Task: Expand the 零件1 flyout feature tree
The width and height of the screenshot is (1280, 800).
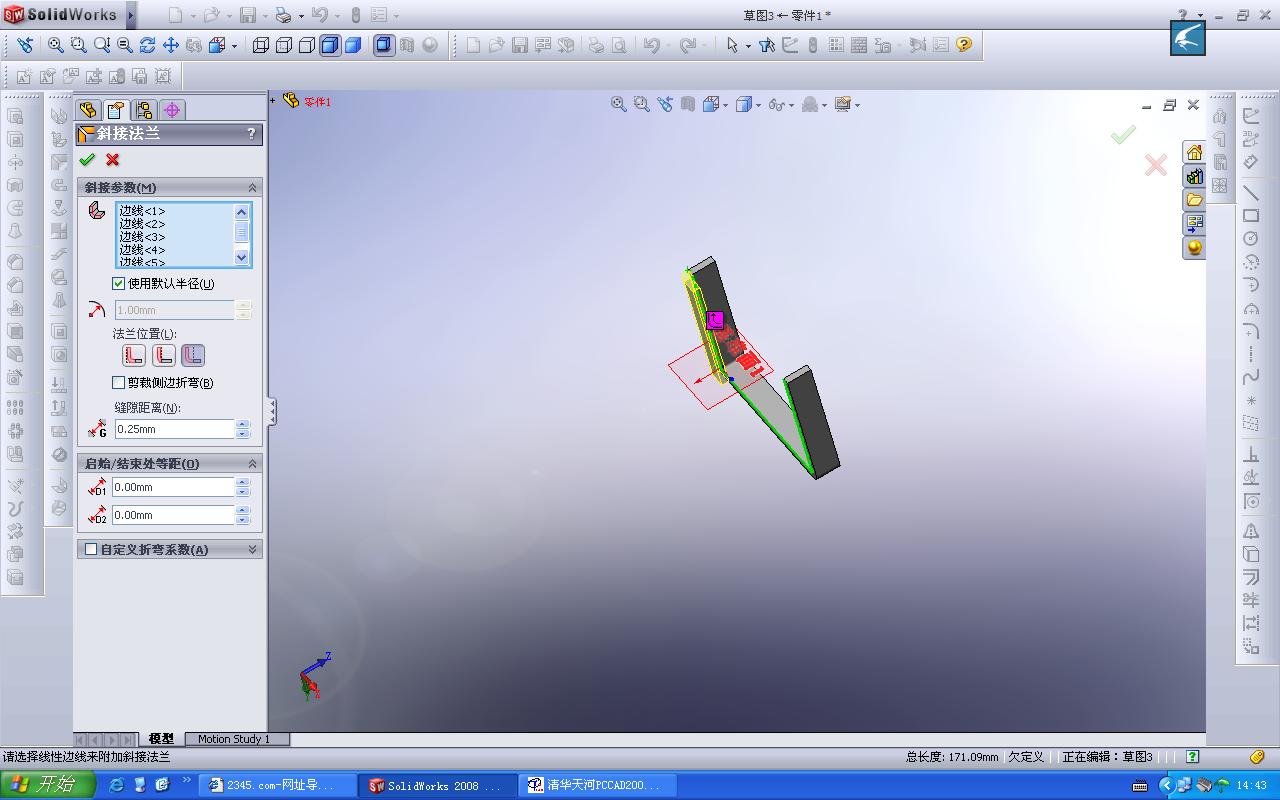Action: click(x=273, y=100)
